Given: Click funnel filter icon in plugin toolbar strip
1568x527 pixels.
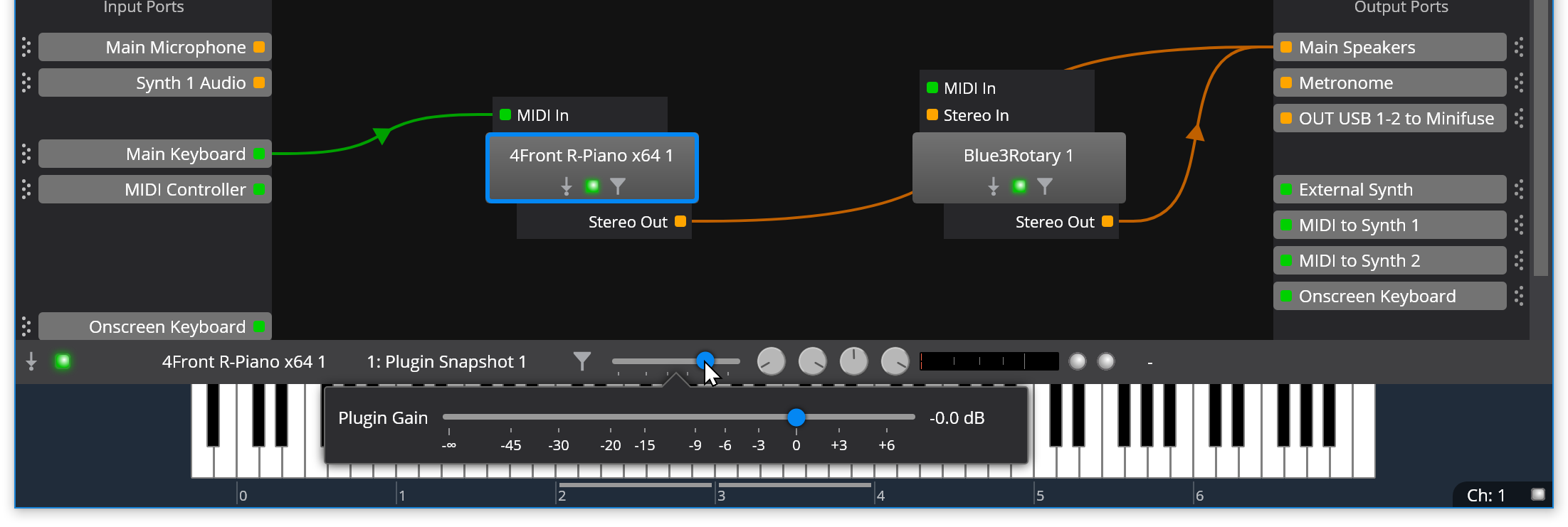Looking at the screenshot, I should [582, 361].
